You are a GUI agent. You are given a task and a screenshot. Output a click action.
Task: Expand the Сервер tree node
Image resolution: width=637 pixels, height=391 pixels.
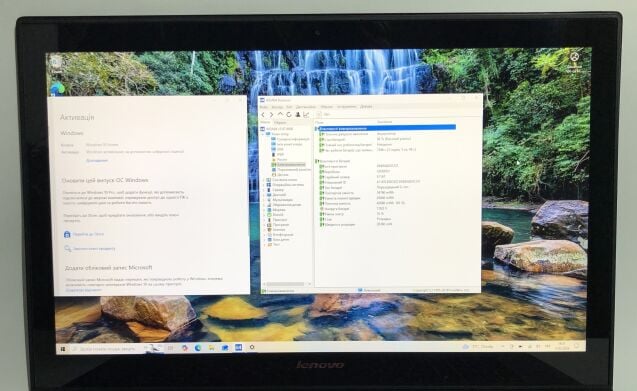click(263, 190)
